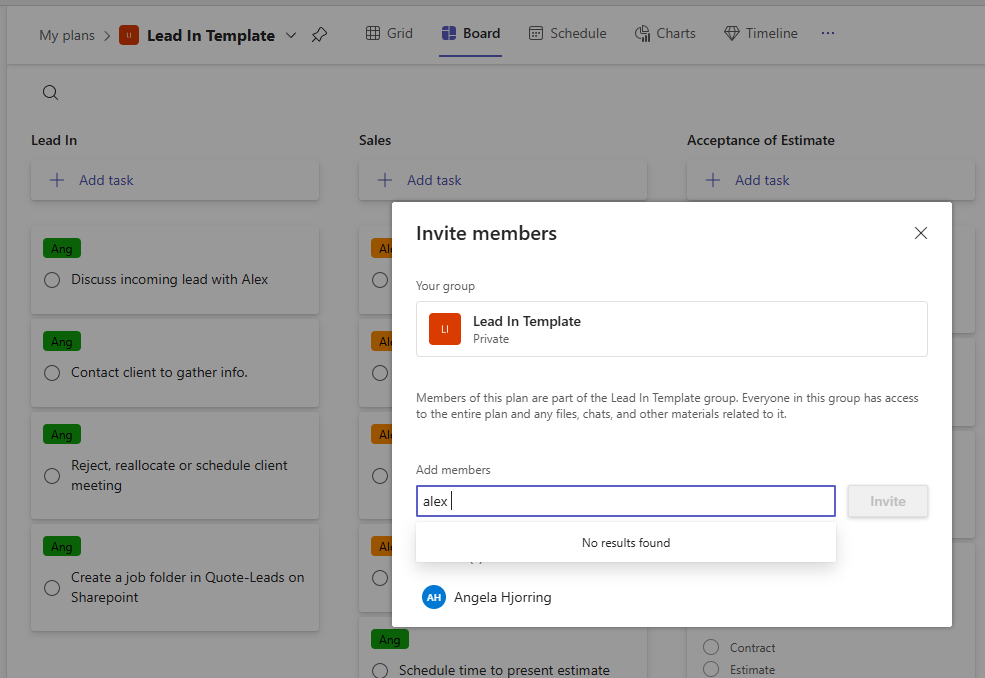This screenshot has height=678, width=985.
Task: Click the green Ang label on first task
Action: tap(62, 248)
